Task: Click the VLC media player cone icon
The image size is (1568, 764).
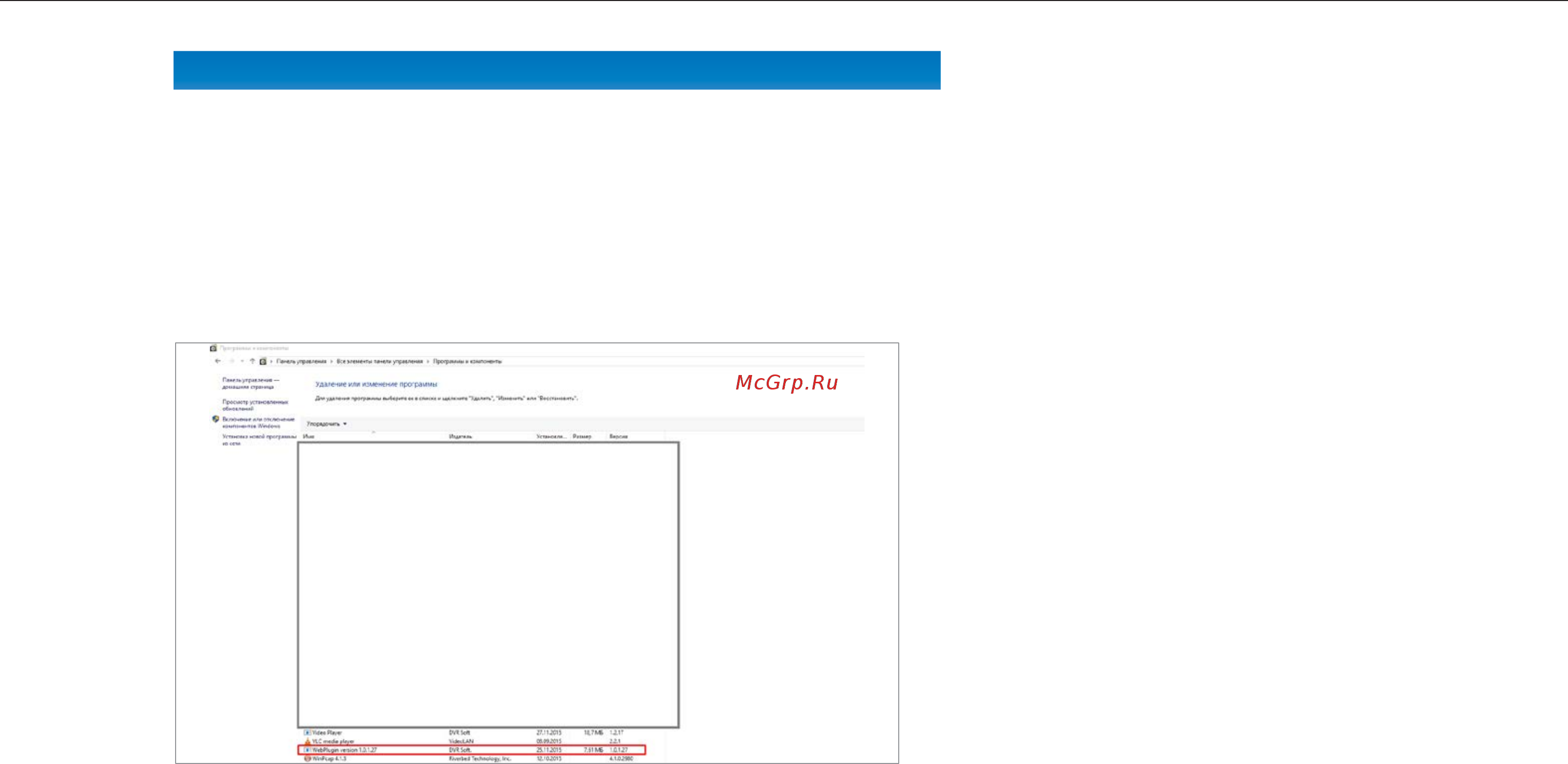Action: click(307, 742)
